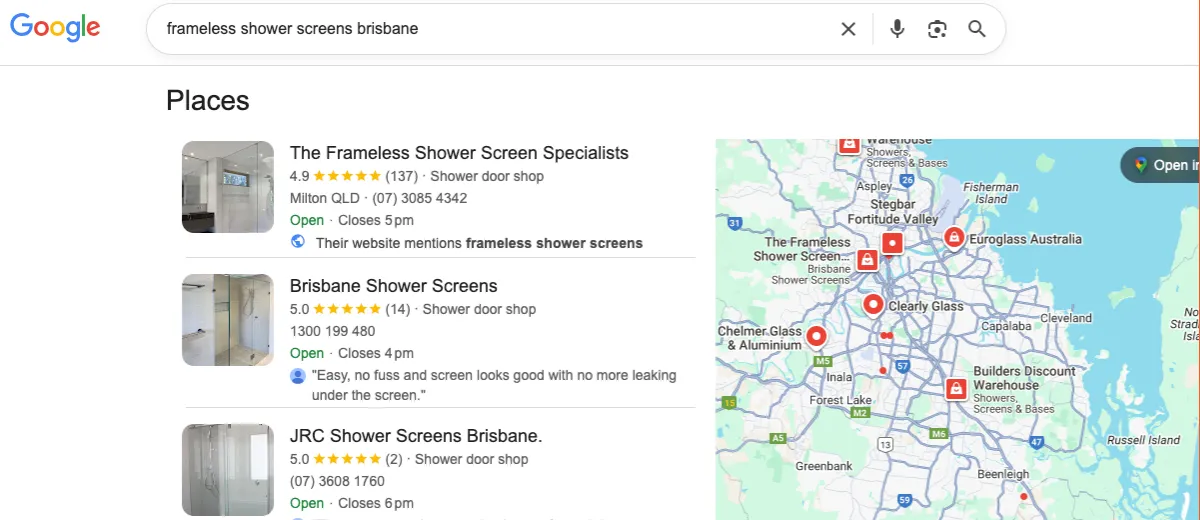Open Brisbane Shower Screens photo thumbnail
Image resolution: width=1200 pixels, height=520 pixels.
click(228, 320)
